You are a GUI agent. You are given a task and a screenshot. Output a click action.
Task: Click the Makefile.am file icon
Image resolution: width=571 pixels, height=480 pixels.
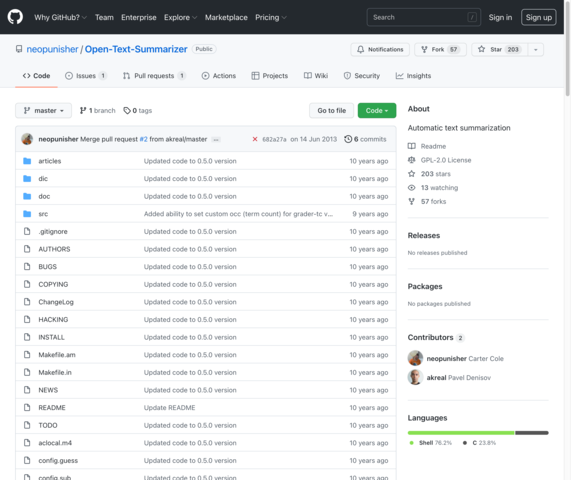point(27,355)
